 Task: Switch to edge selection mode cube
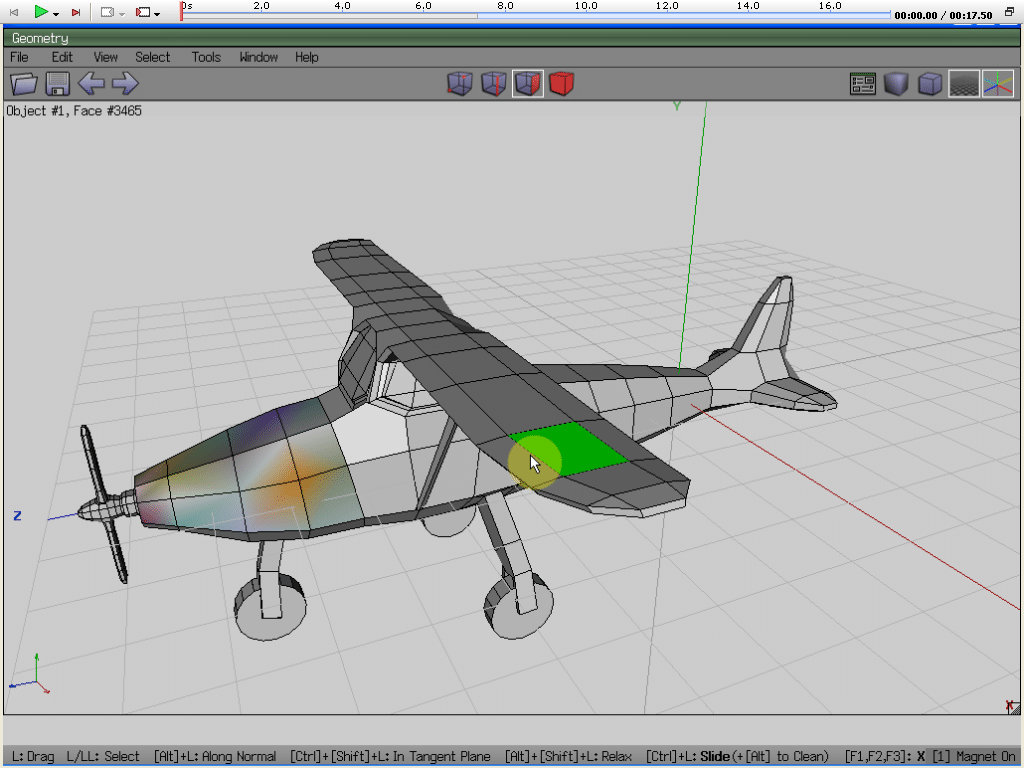pyautogui.click(x=493, y=84)
